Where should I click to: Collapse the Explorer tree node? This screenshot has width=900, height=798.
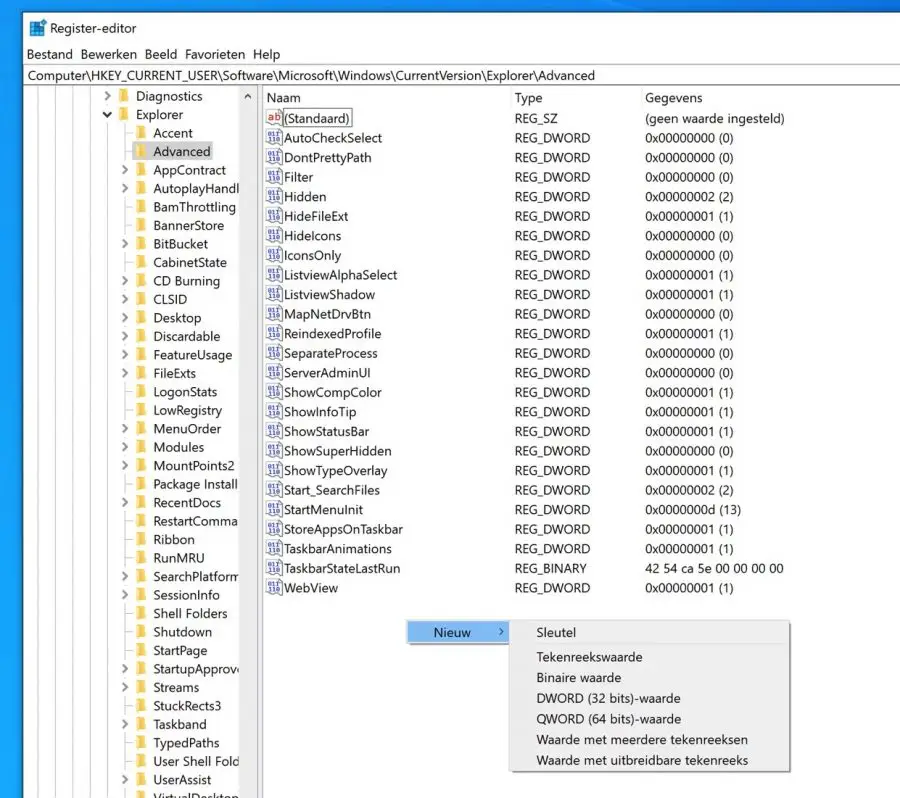pos(107,114)
